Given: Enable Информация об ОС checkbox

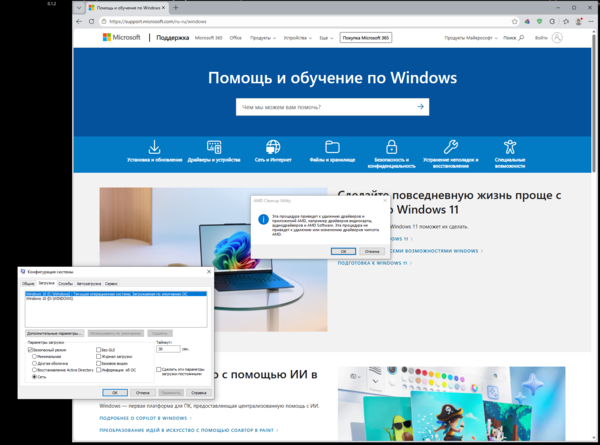Looking at the screenshot, I should [98, 370].
